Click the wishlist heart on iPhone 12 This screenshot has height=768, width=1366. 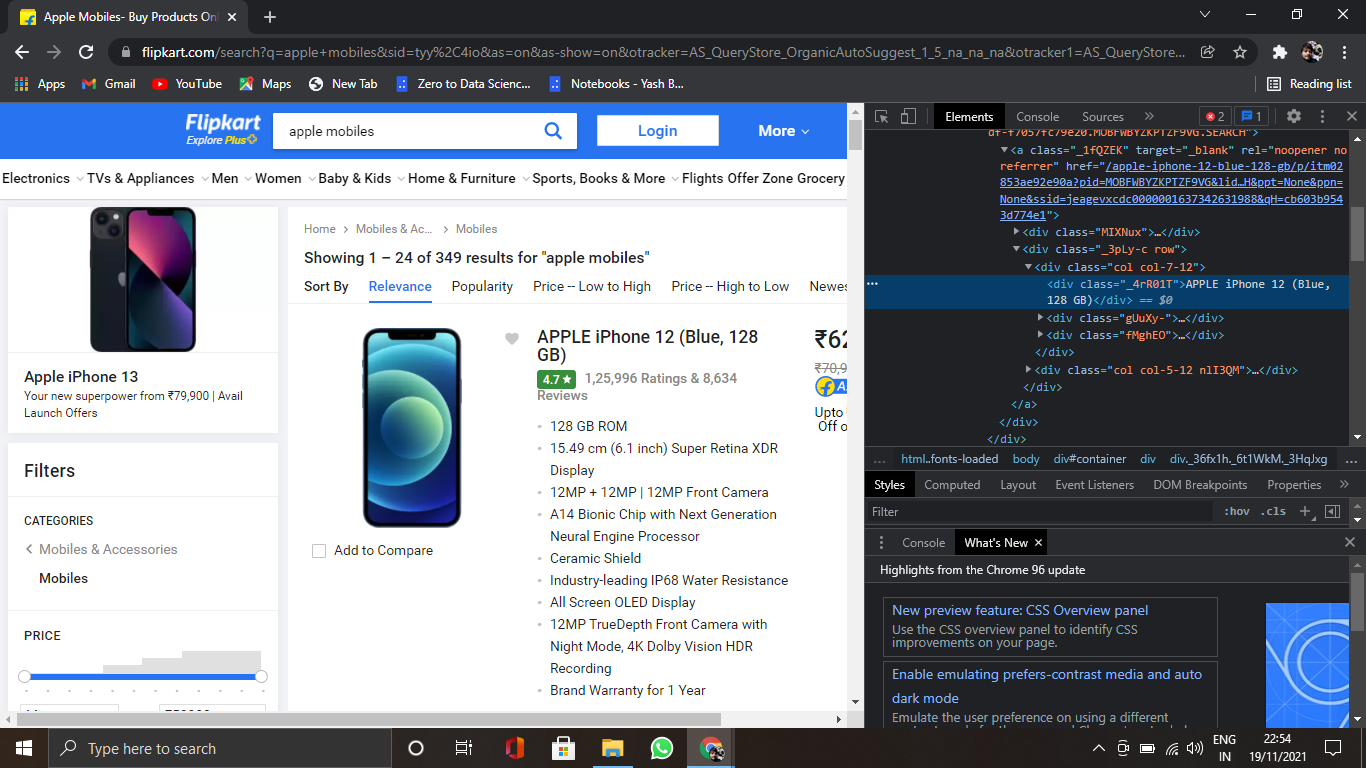[512, 339]
